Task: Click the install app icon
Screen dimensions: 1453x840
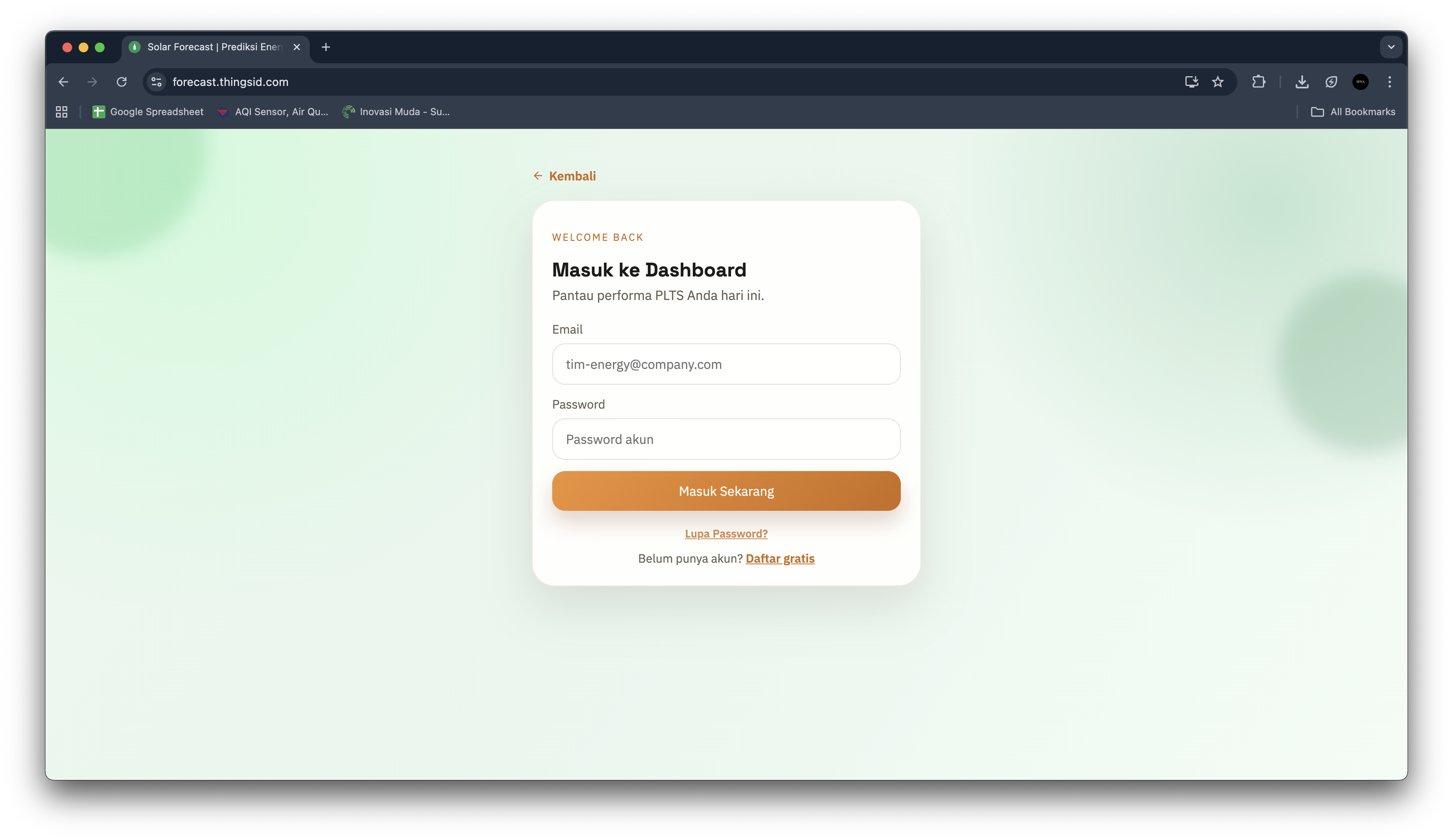Action: (x=1191, y=82)
